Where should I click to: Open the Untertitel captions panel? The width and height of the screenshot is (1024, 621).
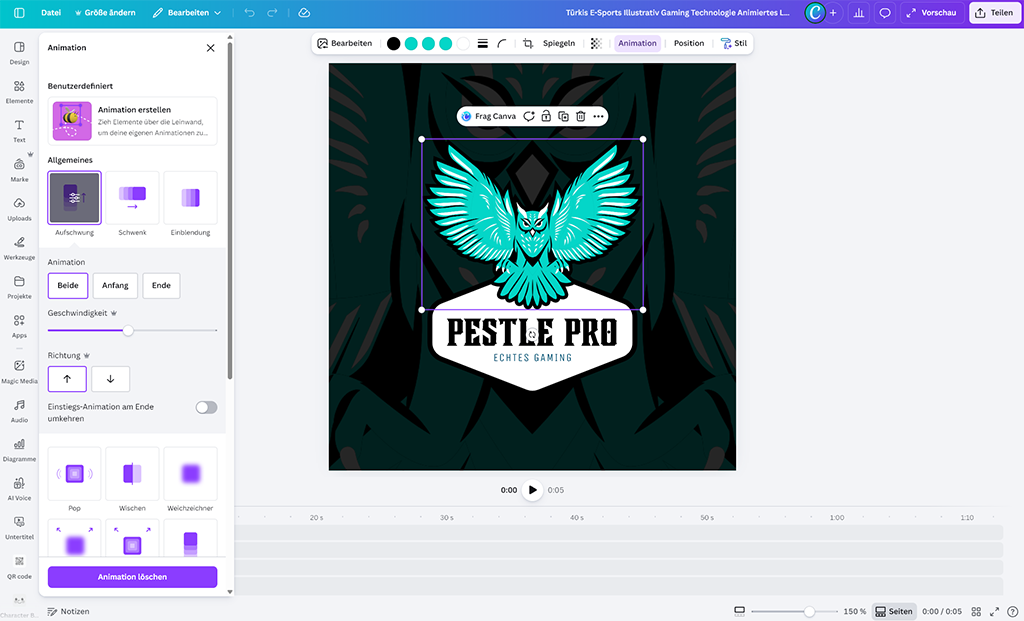pyautogui.click(x=19, y=528)
